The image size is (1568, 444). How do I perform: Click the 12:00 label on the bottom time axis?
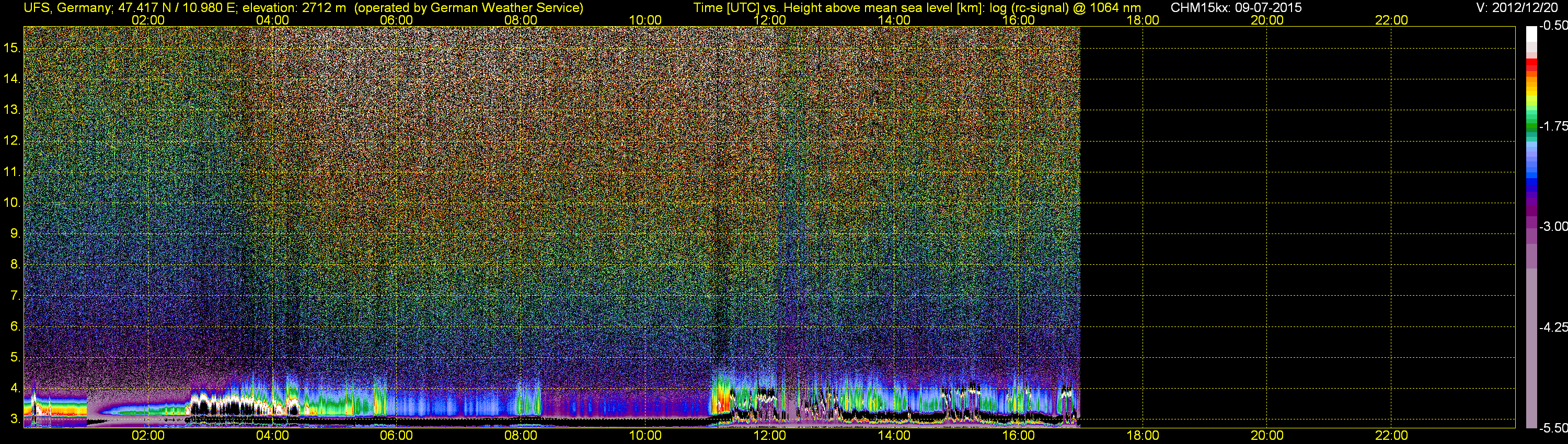[769, 436]
